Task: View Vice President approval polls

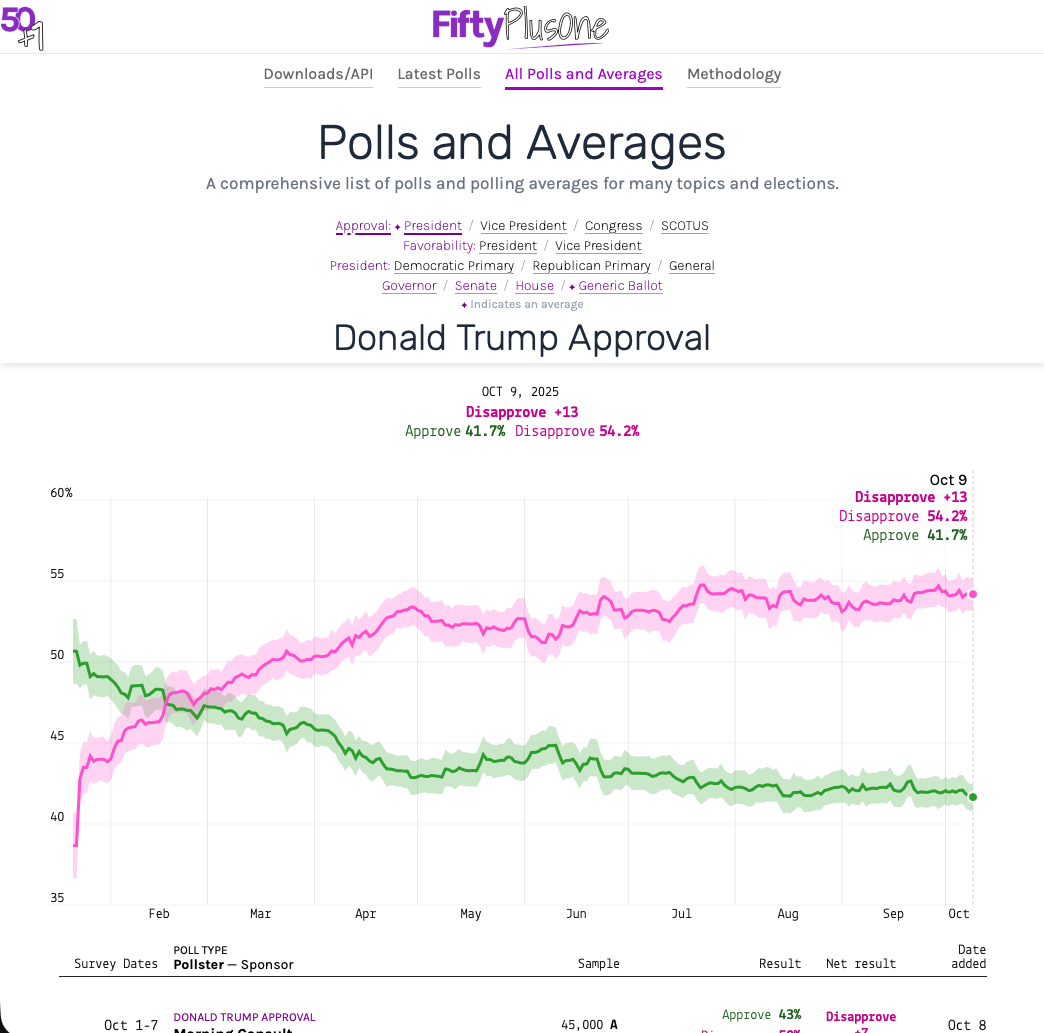Action: (523, 226)
